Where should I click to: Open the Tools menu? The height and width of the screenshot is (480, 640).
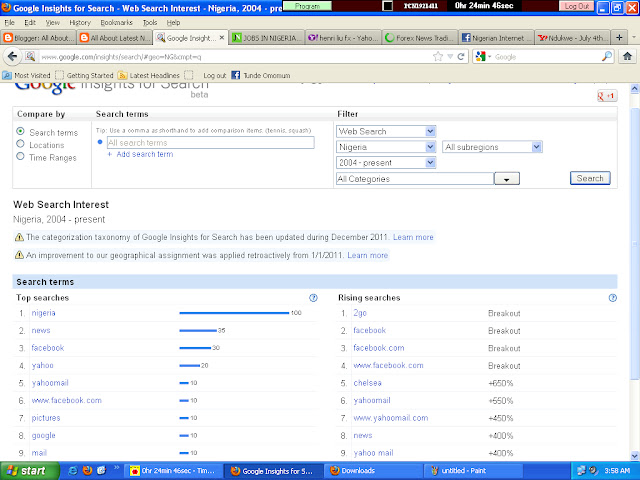(150, 22)
